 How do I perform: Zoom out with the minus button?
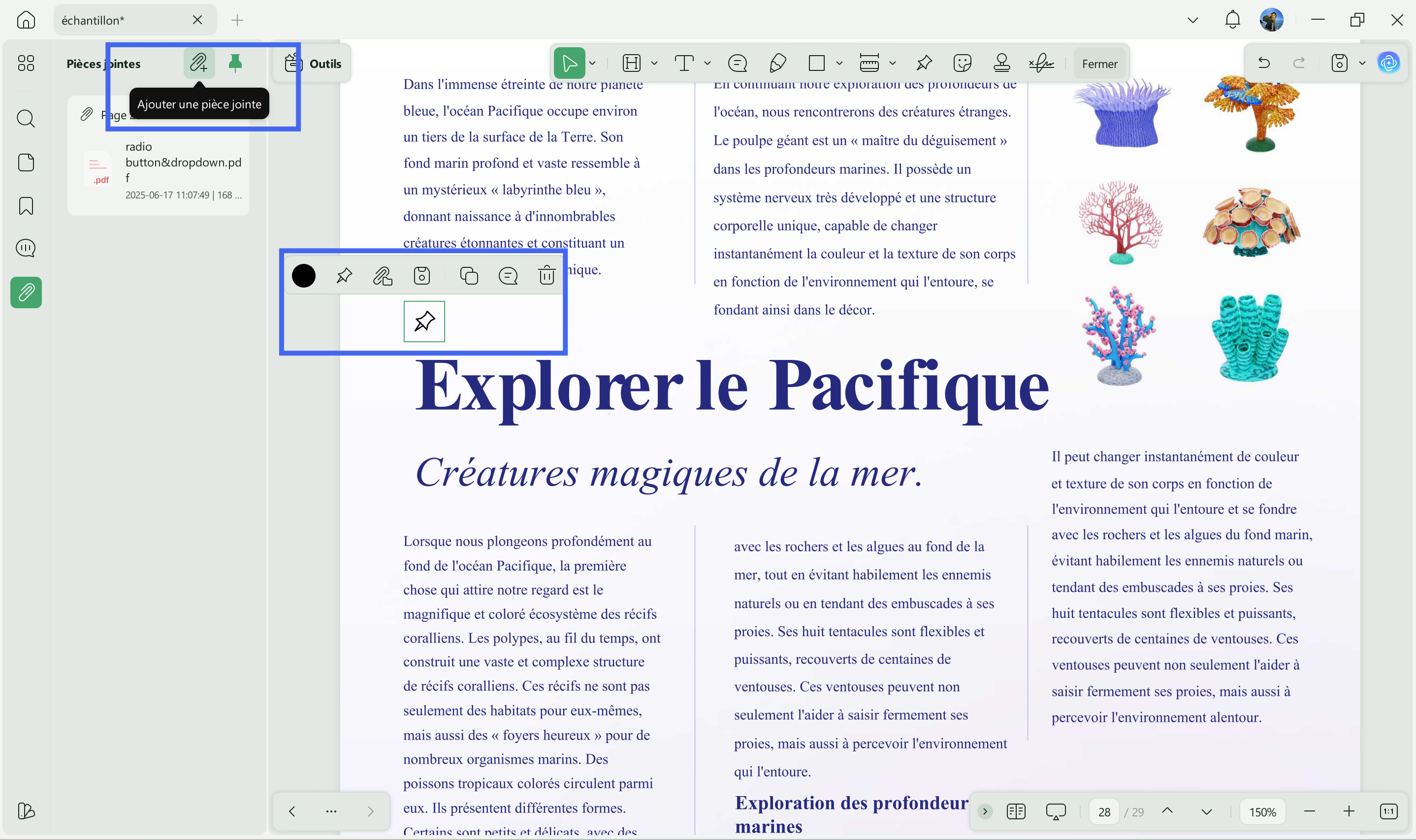tap(1310, 811)
